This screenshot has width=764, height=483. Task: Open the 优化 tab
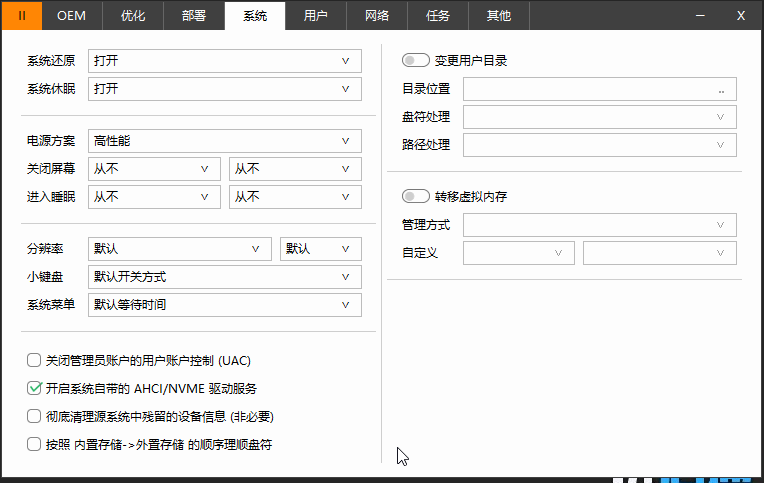tap(133, 16)
